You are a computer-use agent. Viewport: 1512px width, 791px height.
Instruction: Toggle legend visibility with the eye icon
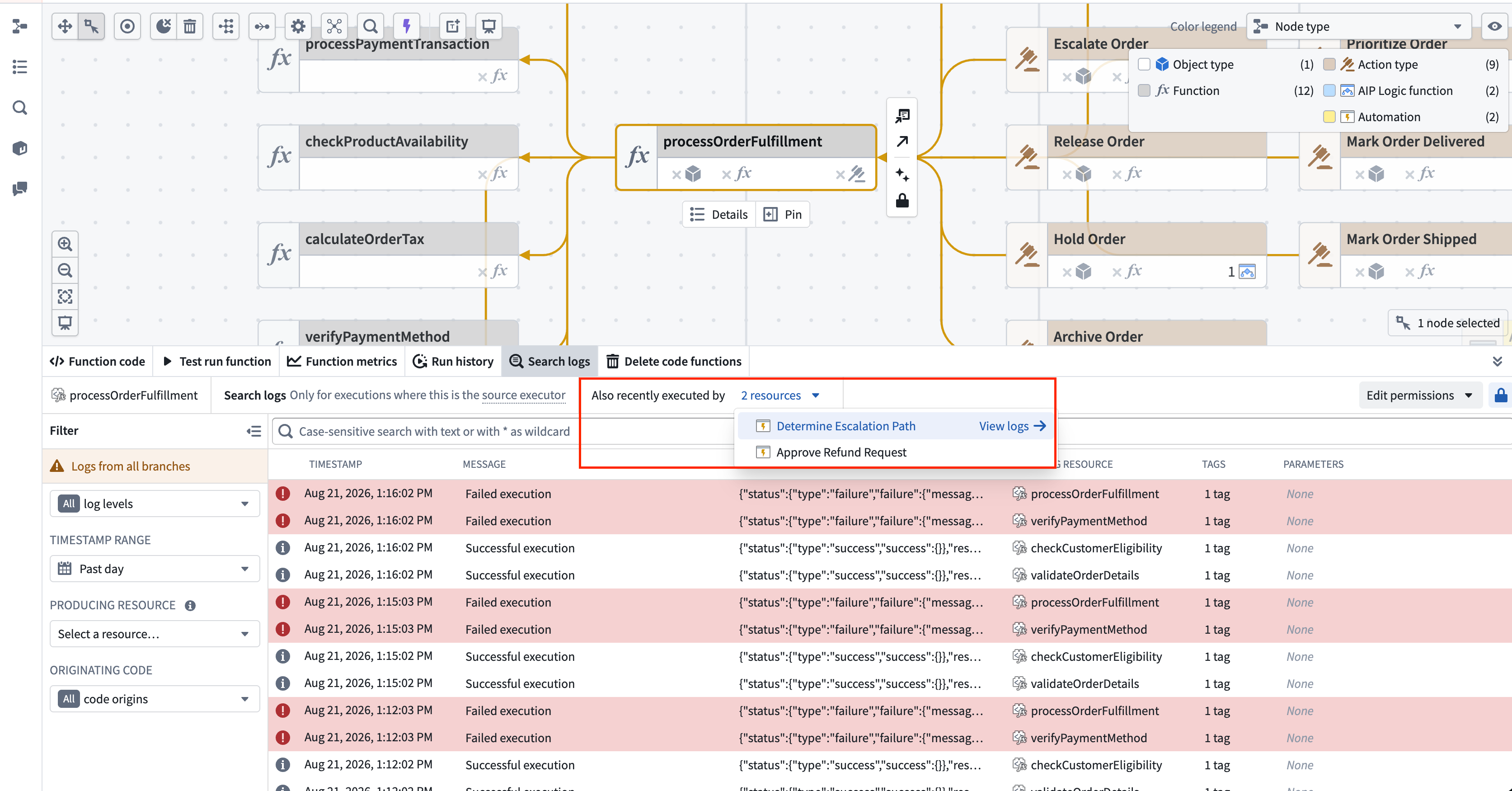coord(1494,26)
